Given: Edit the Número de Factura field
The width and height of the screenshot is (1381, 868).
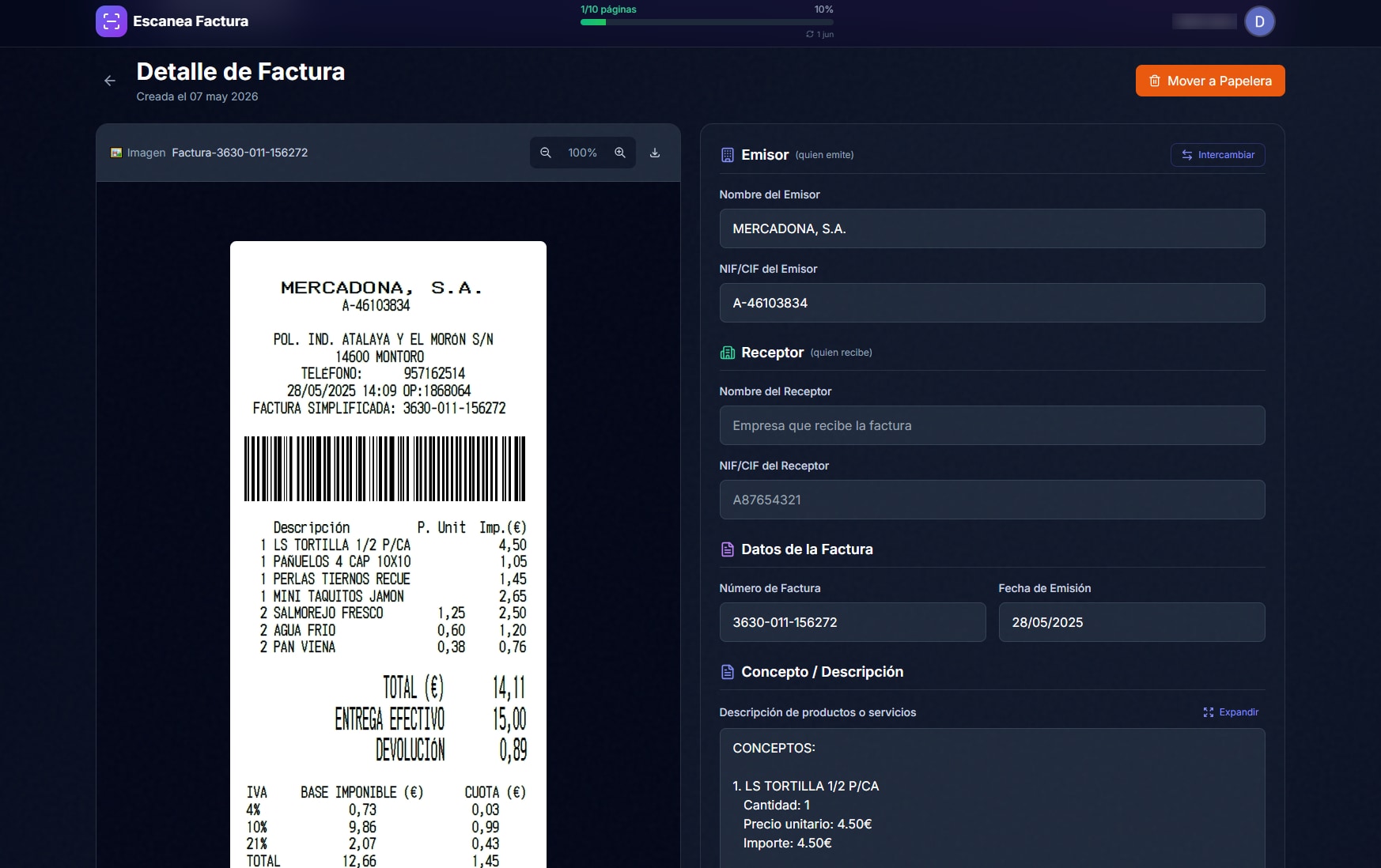Looking at the screenshot, I should [853, 622].
